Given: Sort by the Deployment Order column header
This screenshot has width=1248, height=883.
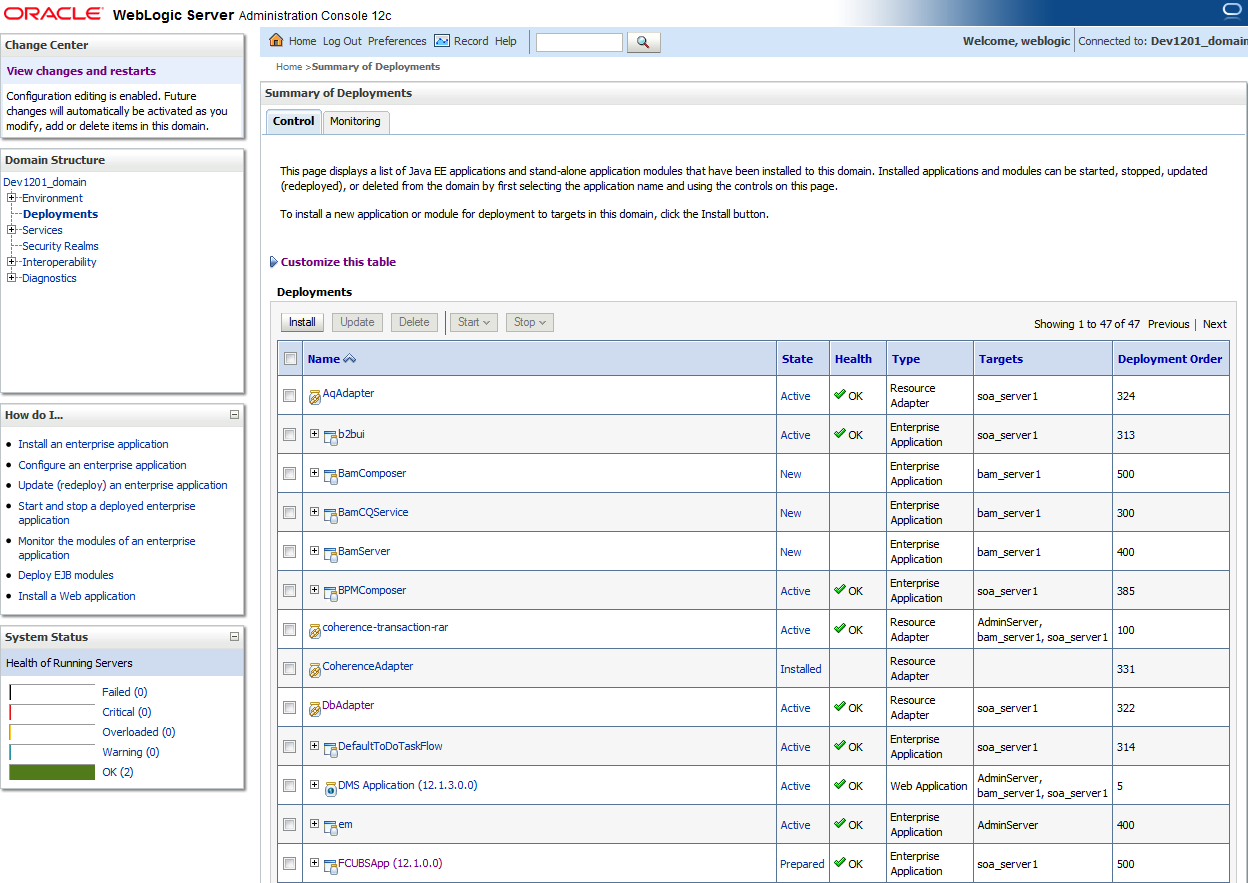Looking at the screenshot, I should [x=1169, y=359].
